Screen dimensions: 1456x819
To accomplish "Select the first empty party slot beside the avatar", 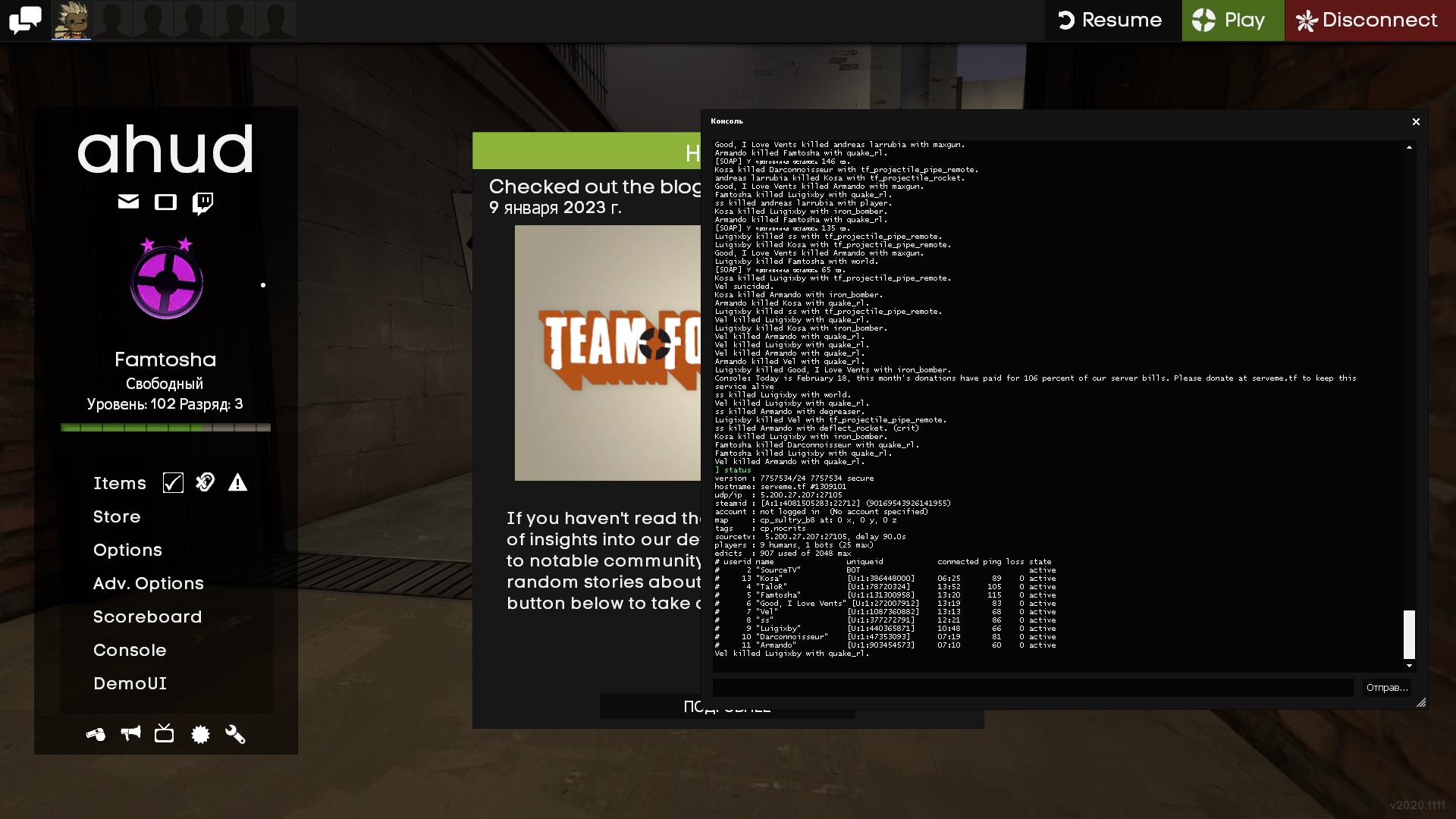I will coord(112,20).
